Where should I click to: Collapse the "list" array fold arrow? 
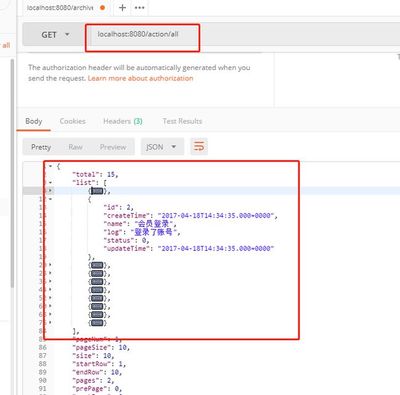[50, 182]
